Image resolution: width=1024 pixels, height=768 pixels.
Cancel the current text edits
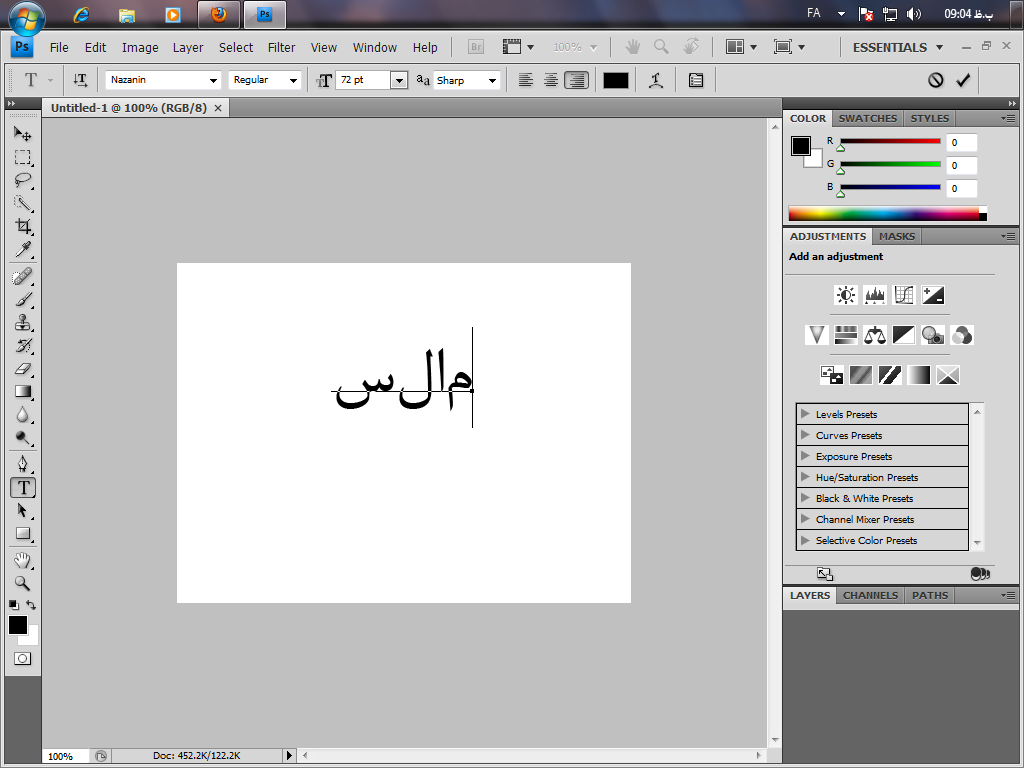tap(936, 80)
